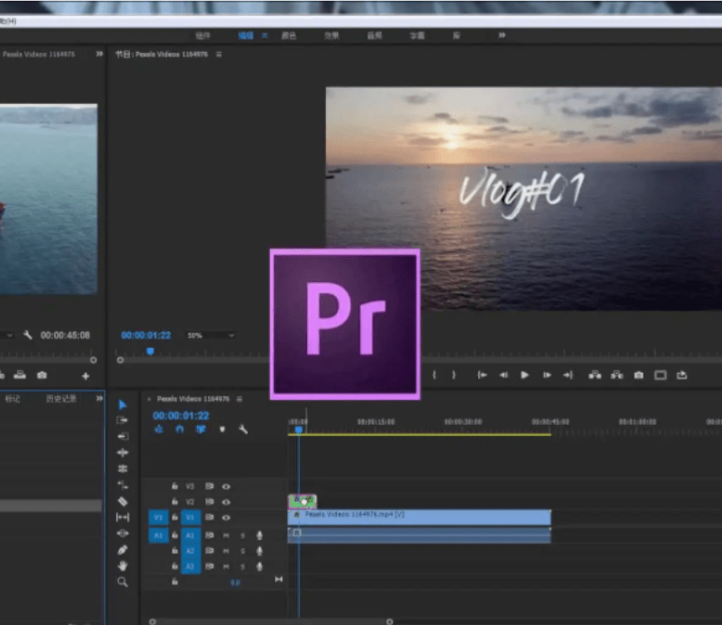Toggle V3 track visibility eye
Image resolution: width=722 pixels, height=625 pixels.
226,486
